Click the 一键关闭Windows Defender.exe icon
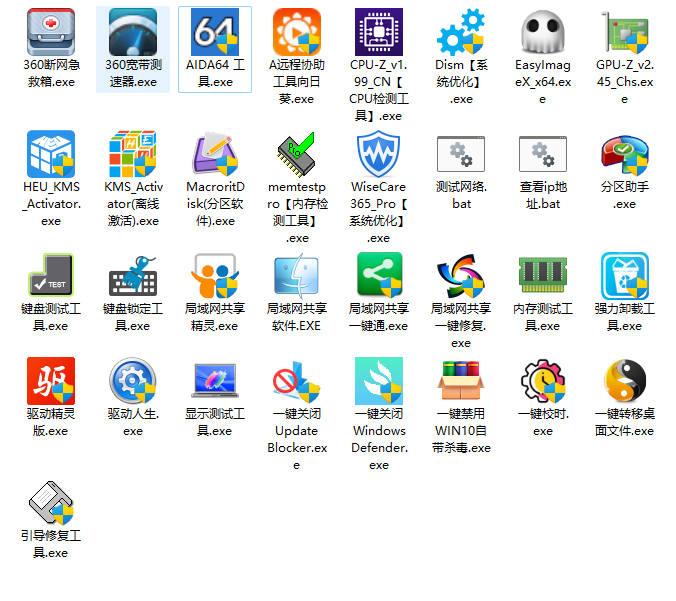Image resolution: width=676 pixels, height=601 pixels. point(379,381)
